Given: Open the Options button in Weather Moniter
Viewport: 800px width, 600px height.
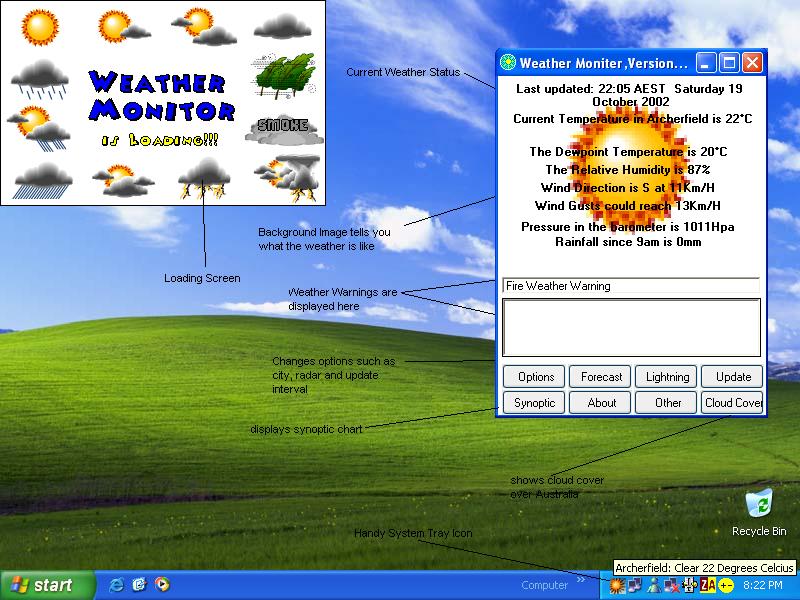Looking at the screenshot, I should [534, 377].
